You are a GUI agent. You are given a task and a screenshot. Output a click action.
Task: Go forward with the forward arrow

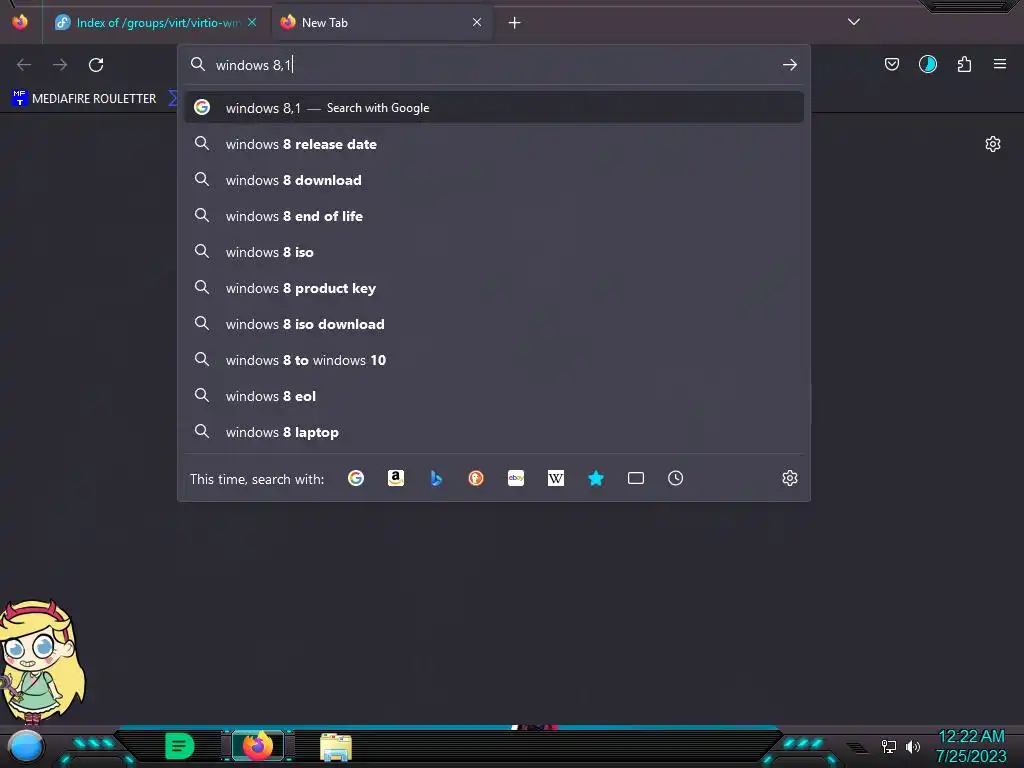click(x=60, y=65)
